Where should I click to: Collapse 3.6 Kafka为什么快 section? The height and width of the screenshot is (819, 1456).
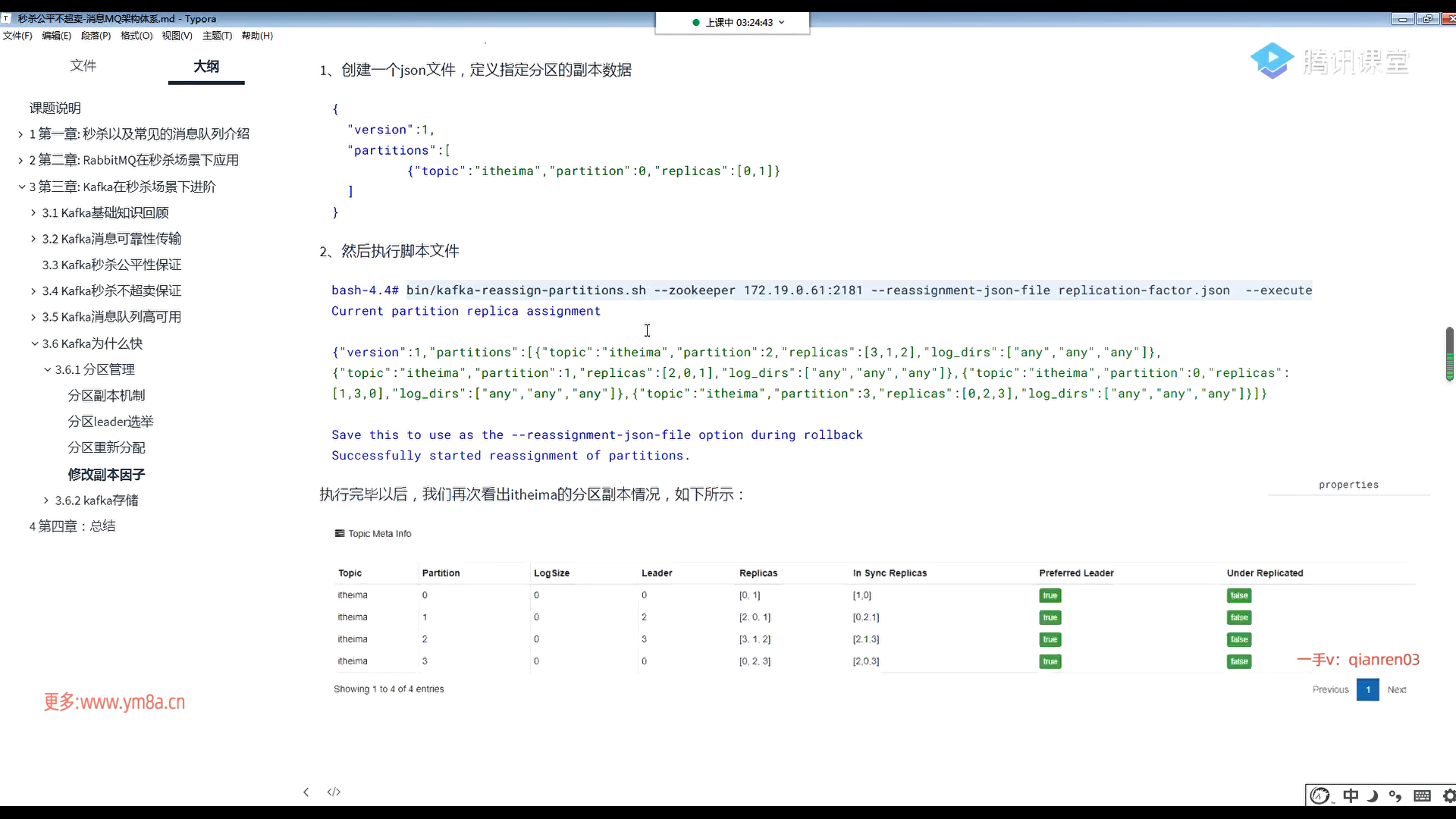[x=35, y=344]
